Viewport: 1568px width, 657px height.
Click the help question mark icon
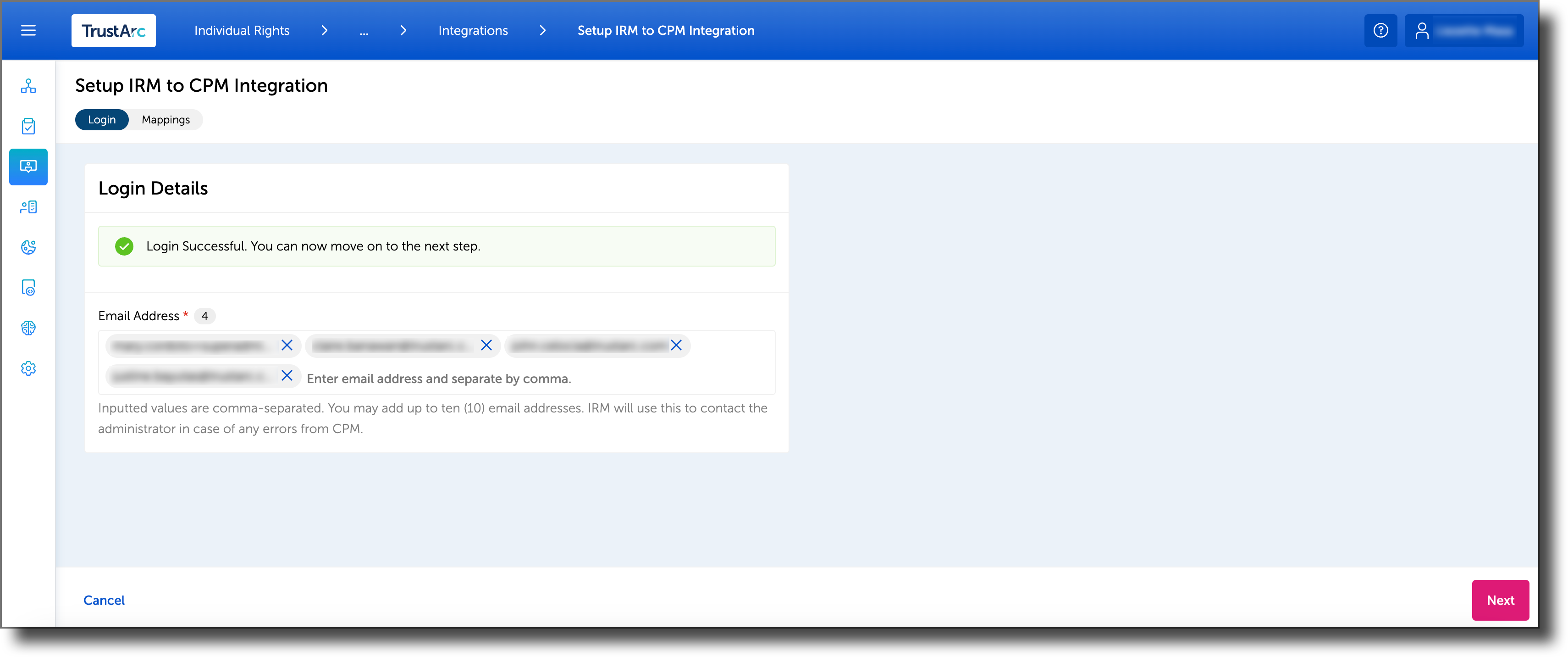coord(1380,30)
